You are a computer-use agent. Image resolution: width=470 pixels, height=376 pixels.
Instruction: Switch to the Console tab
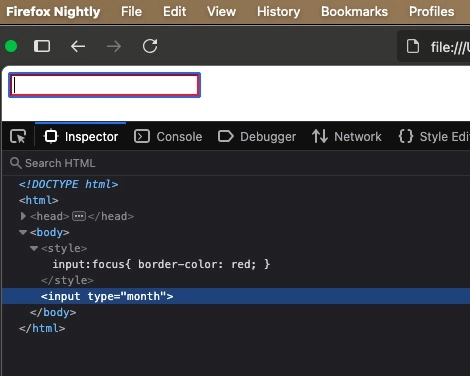tap(168, 137)
